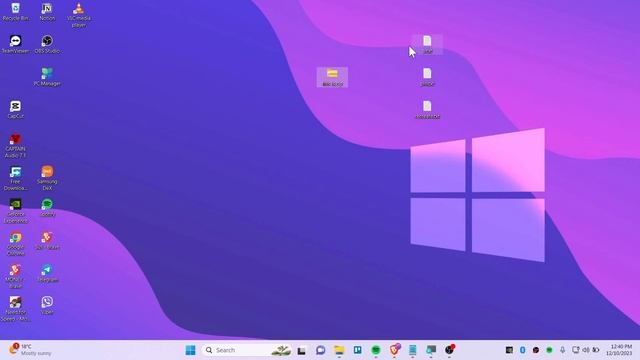Click the battery tray icon
Screen dimensions: 640x360
pos(596,350)
